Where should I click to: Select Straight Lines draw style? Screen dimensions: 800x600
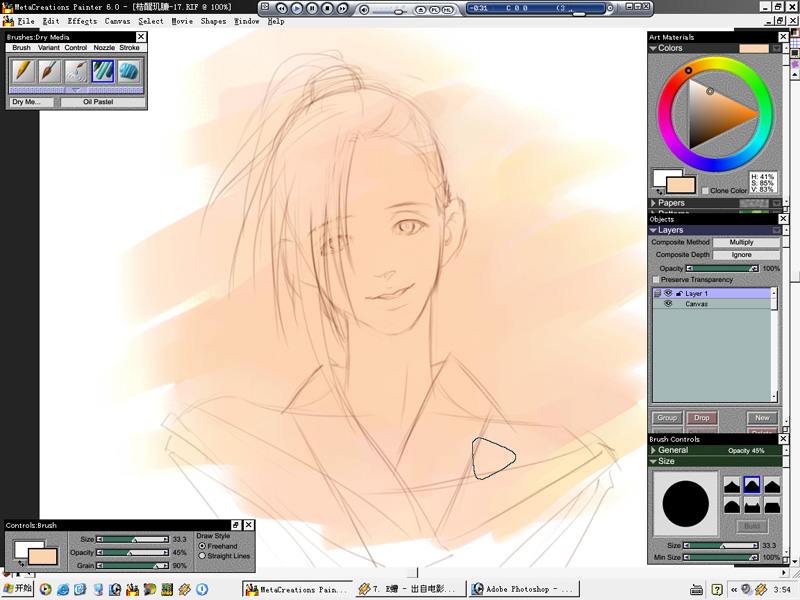click(202, 556)
